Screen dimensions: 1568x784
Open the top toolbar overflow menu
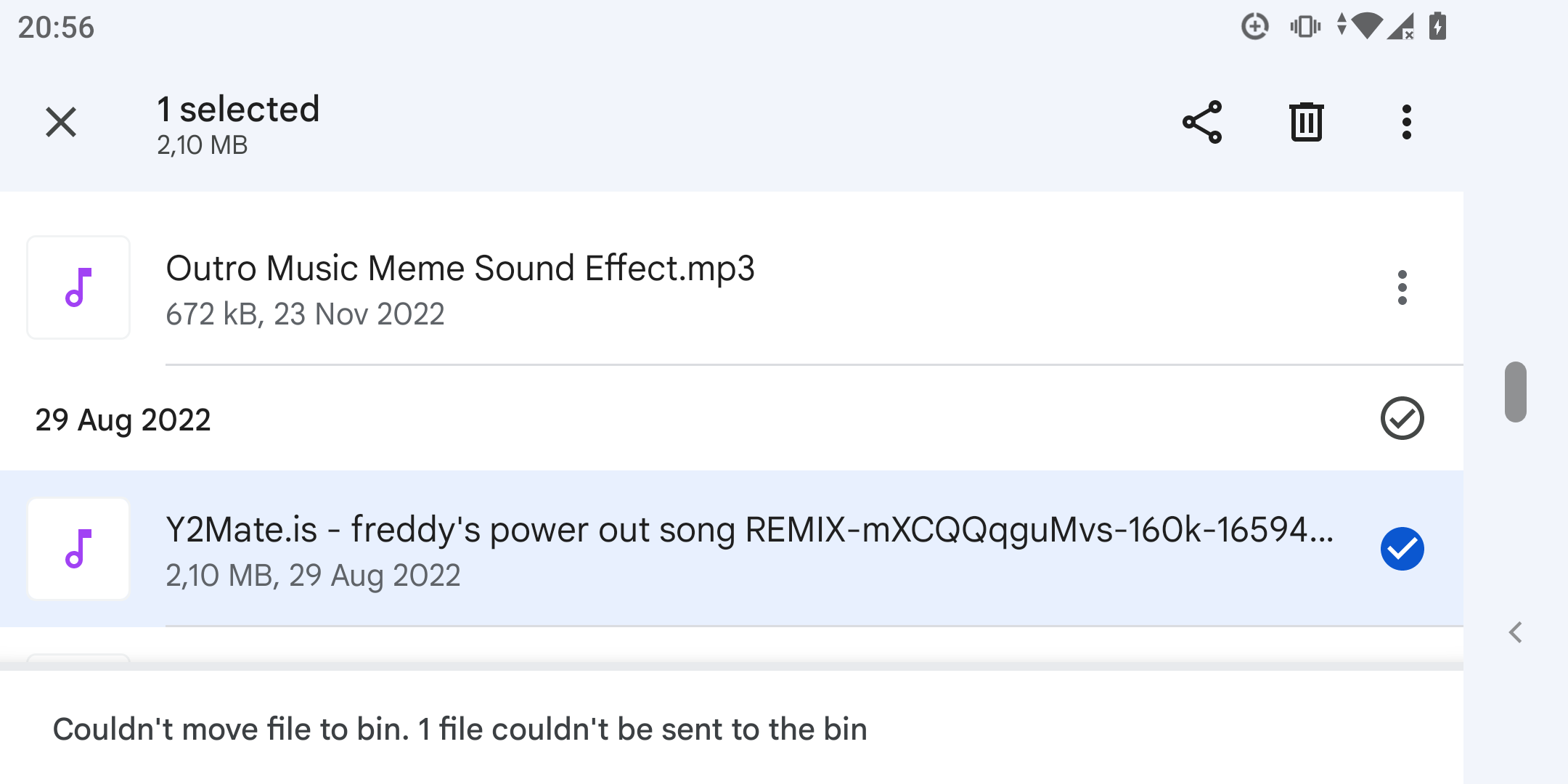(1407, 122)
